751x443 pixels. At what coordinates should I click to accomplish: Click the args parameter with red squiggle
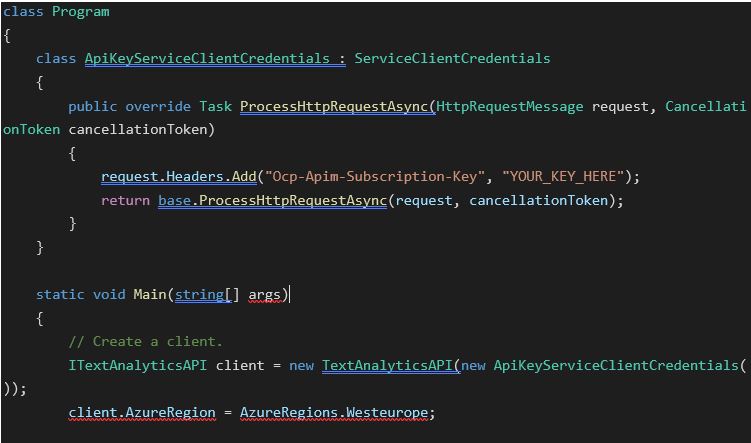click(x=264, y=295)
